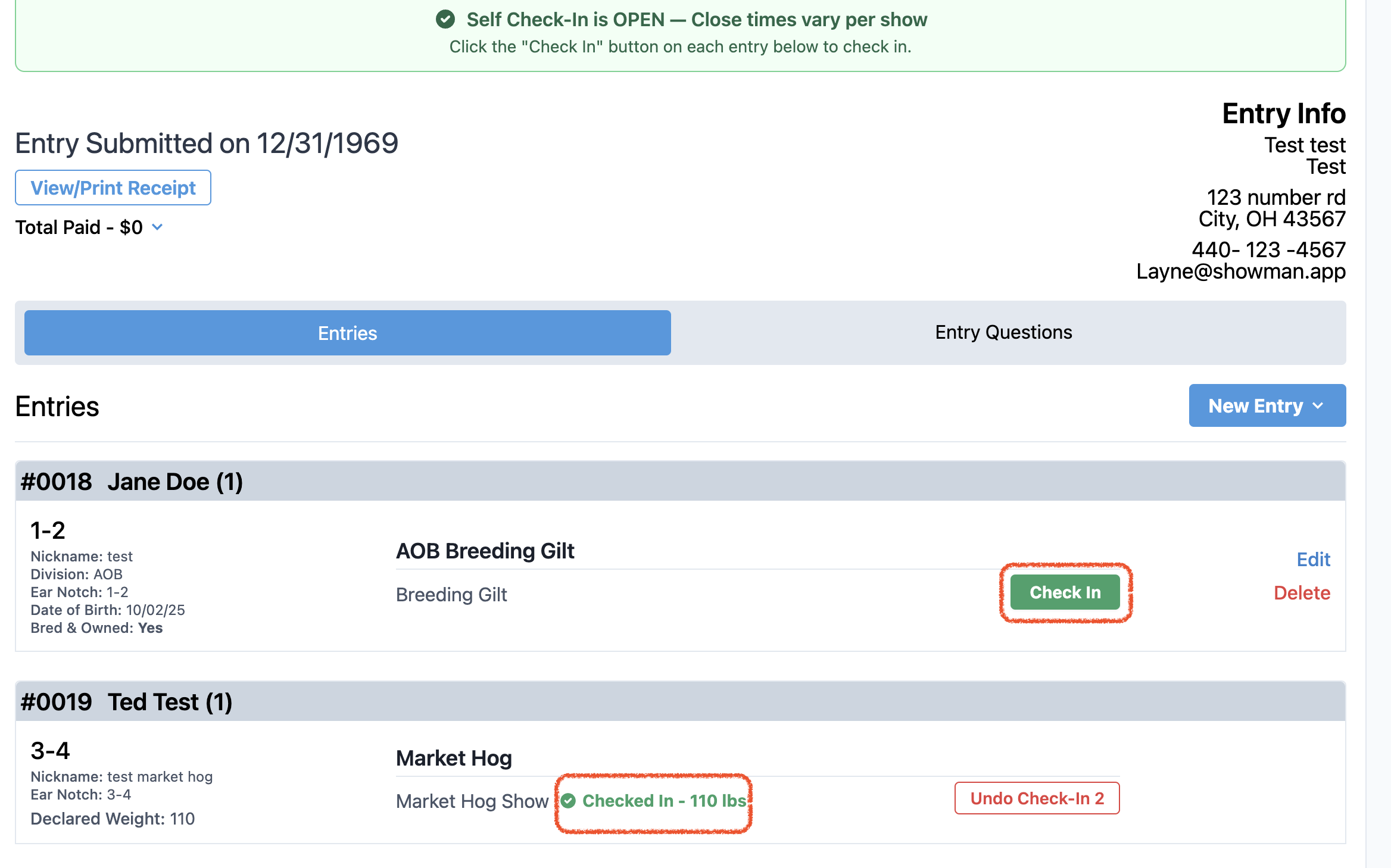Click Undo Check-In 2 button
This screenshot has height=868, width=1391.
pyautogui.click(x=1037, y=798)
